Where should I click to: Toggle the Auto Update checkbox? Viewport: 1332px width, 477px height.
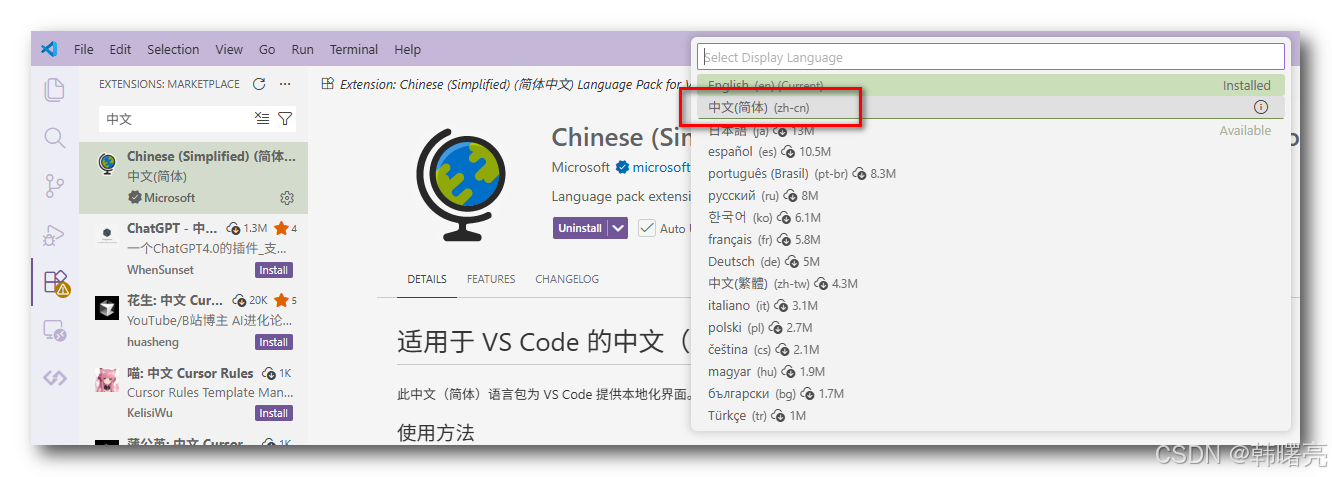tap(647, 228)
